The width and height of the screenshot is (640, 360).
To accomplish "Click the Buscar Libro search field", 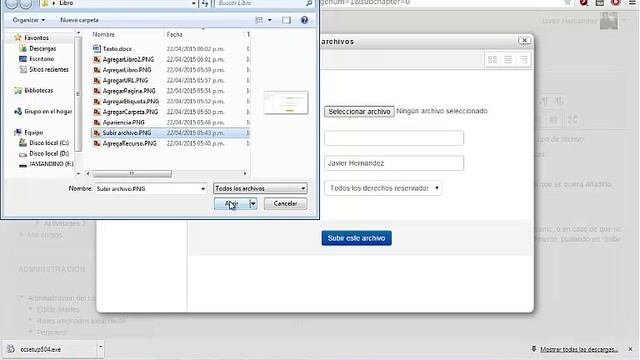I will 260,3.
